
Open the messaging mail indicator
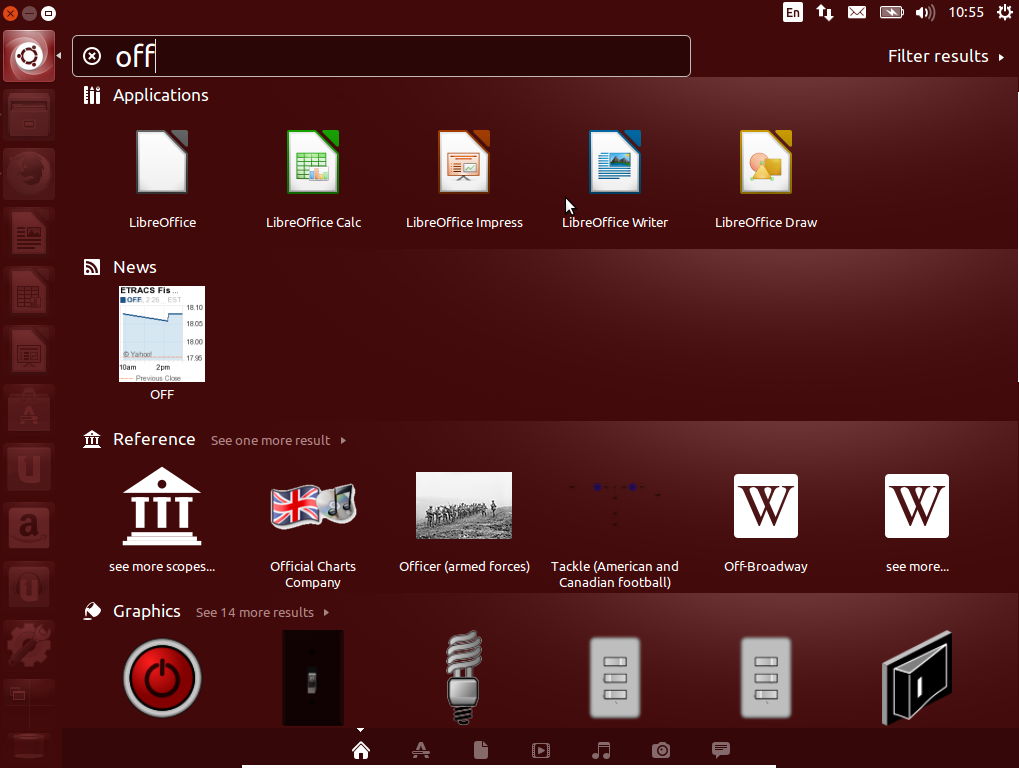coord(857,12)
